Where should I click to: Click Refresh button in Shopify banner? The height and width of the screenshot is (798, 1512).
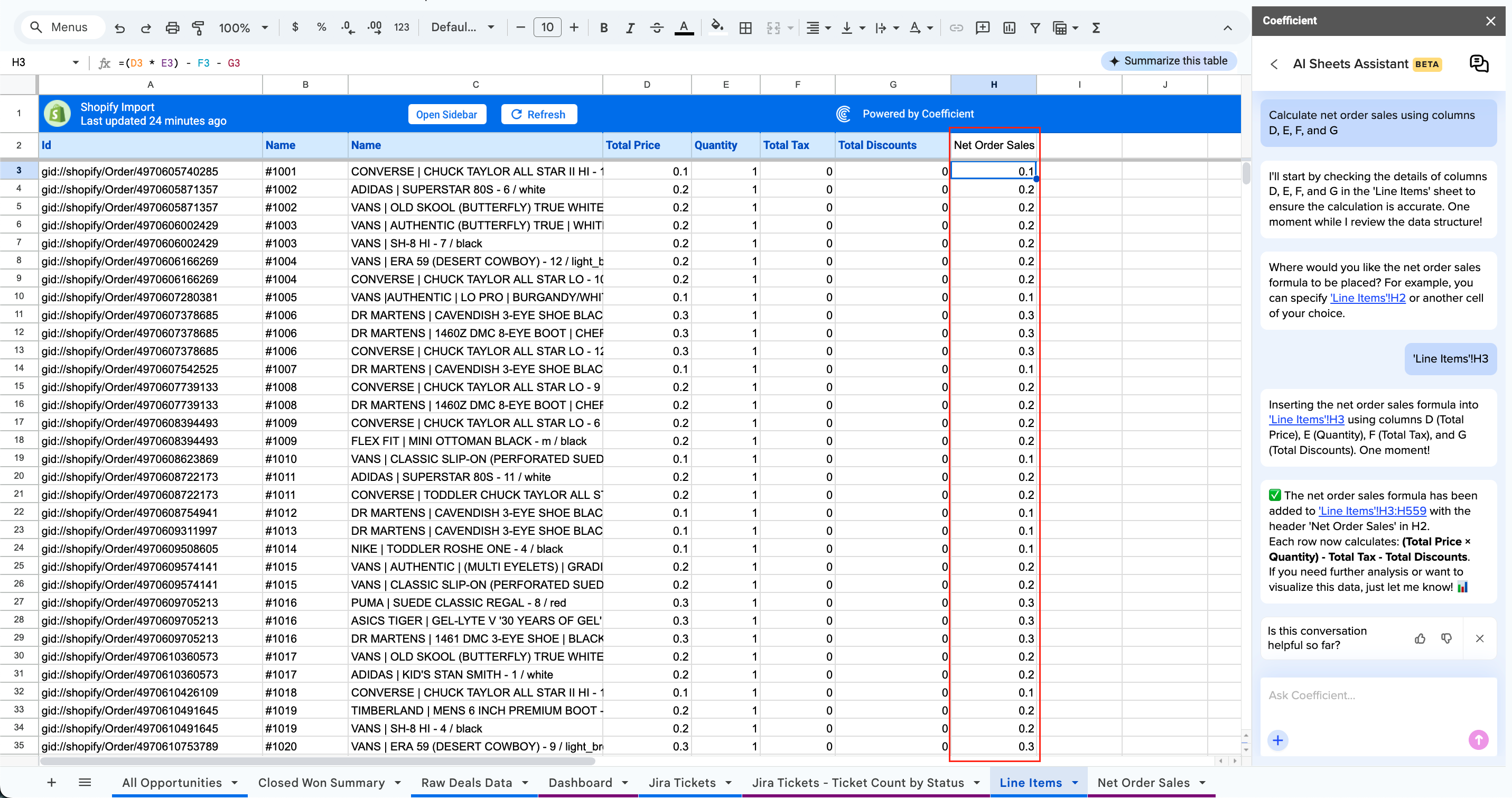click(x=538, y=114)
